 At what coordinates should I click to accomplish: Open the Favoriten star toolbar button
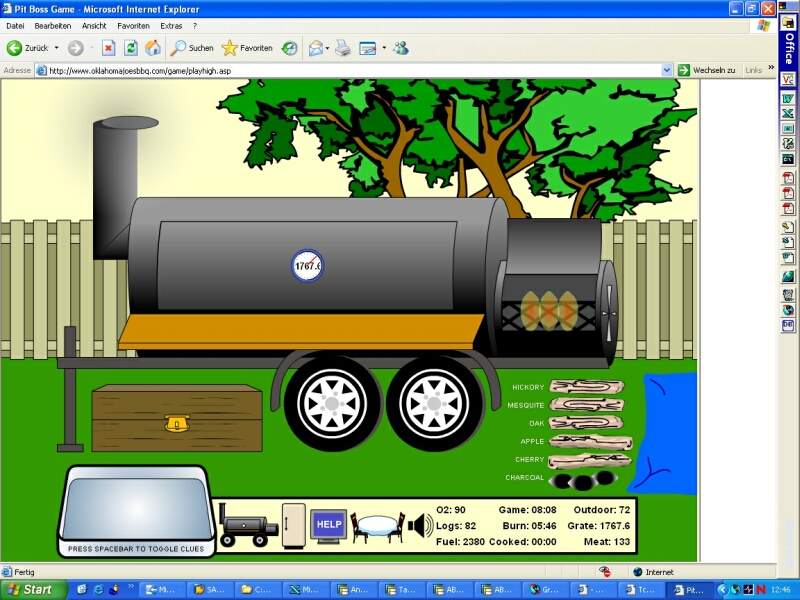tap(247, 48)
